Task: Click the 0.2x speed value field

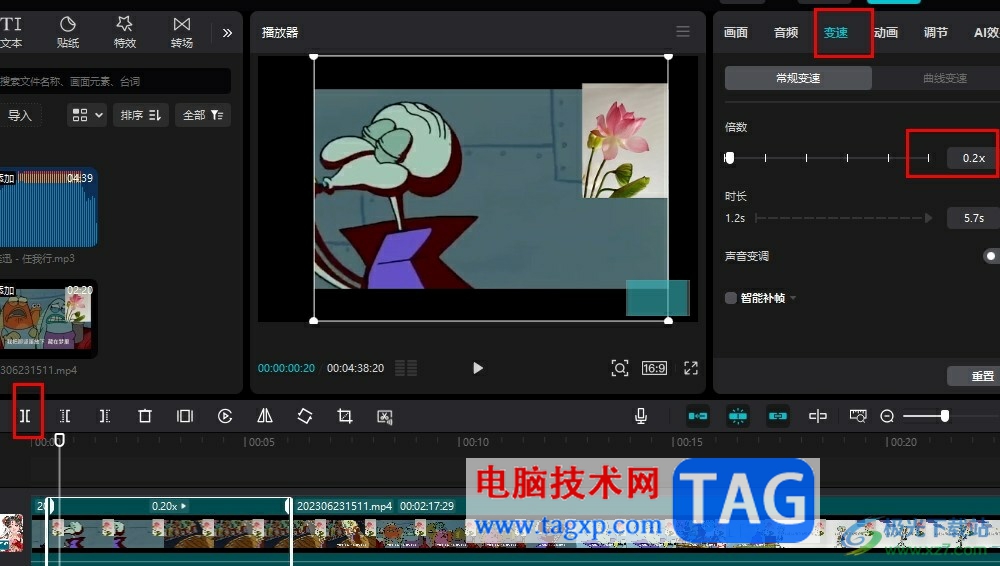Action: click(x=972, y=158)
